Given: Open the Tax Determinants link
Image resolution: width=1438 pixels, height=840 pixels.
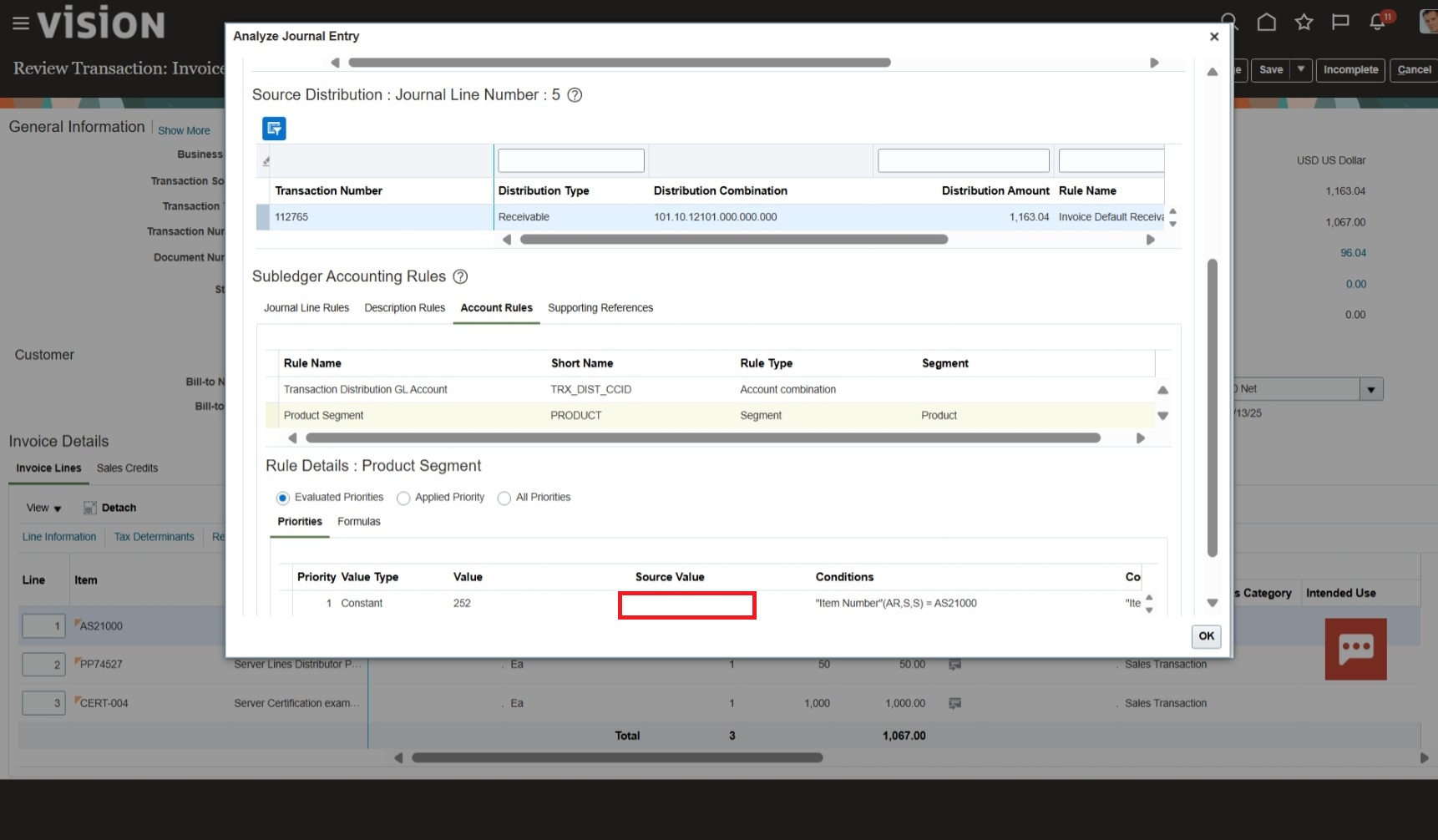Looking at the screenshot, I should click(x=154, y=537).
